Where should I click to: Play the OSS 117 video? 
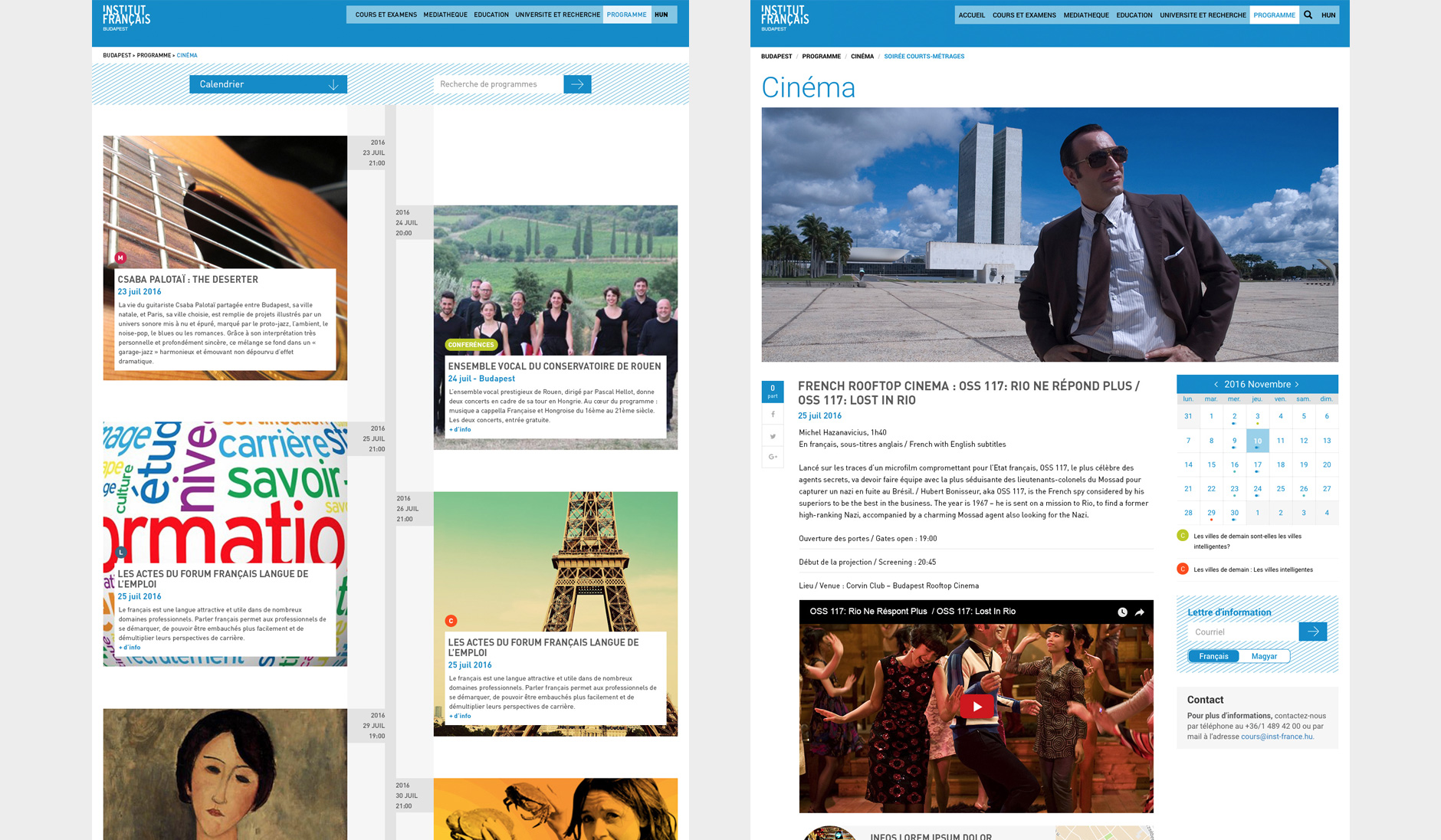tap(977, 707)
